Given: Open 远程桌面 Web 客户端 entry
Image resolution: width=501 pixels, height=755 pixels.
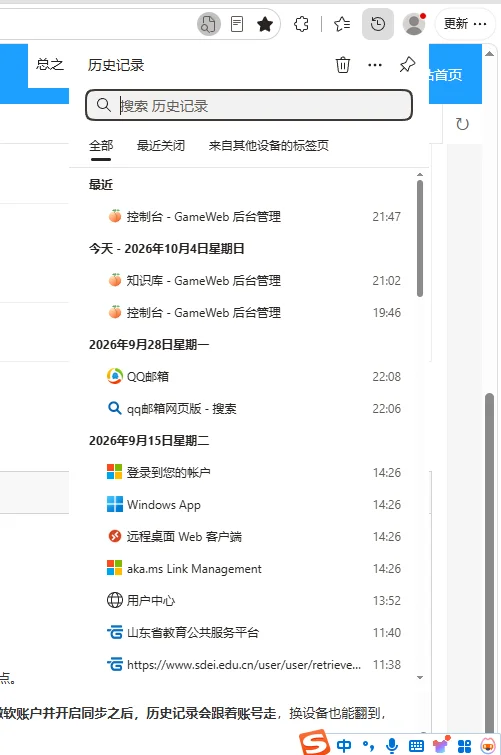Looking at the screenshot, I should tap(249, 536).
